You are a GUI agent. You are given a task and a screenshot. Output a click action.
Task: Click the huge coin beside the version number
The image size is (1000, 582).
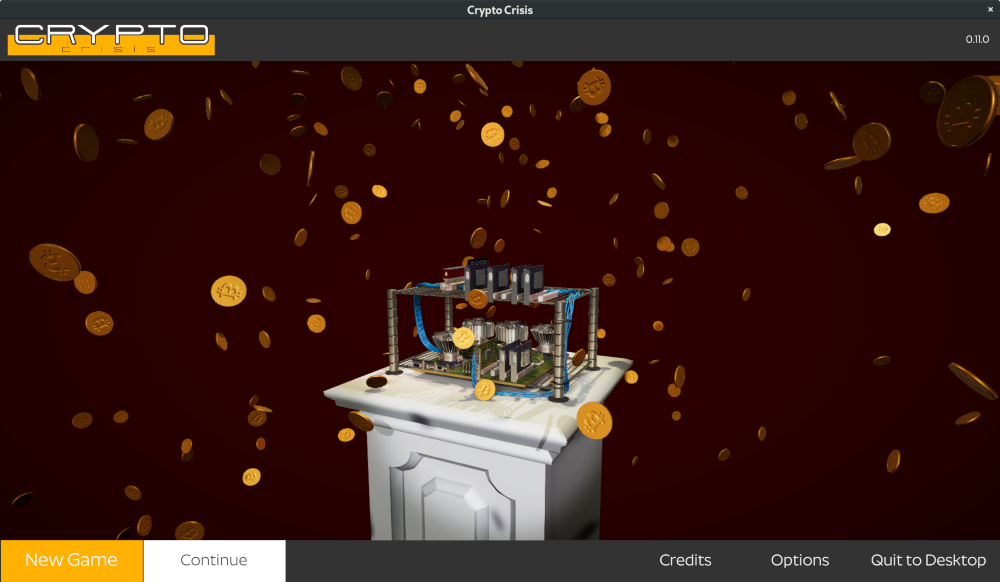click(965, 110)
